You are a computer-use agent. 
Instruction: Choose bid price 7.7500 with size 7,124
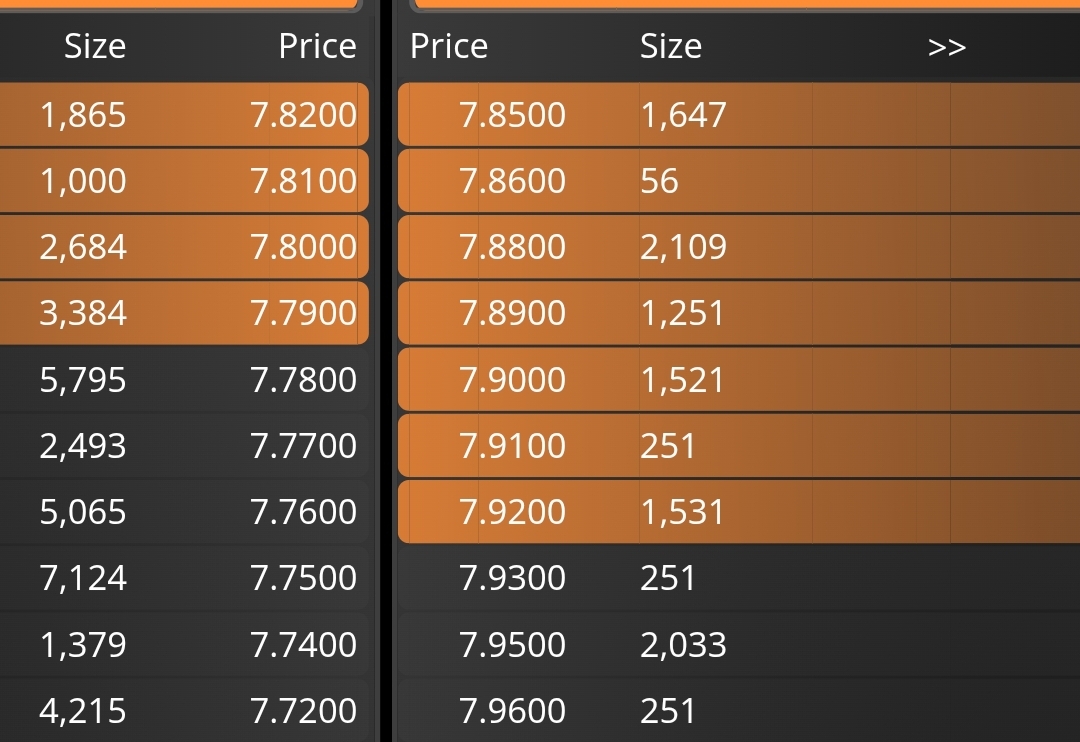click(184, 577)
